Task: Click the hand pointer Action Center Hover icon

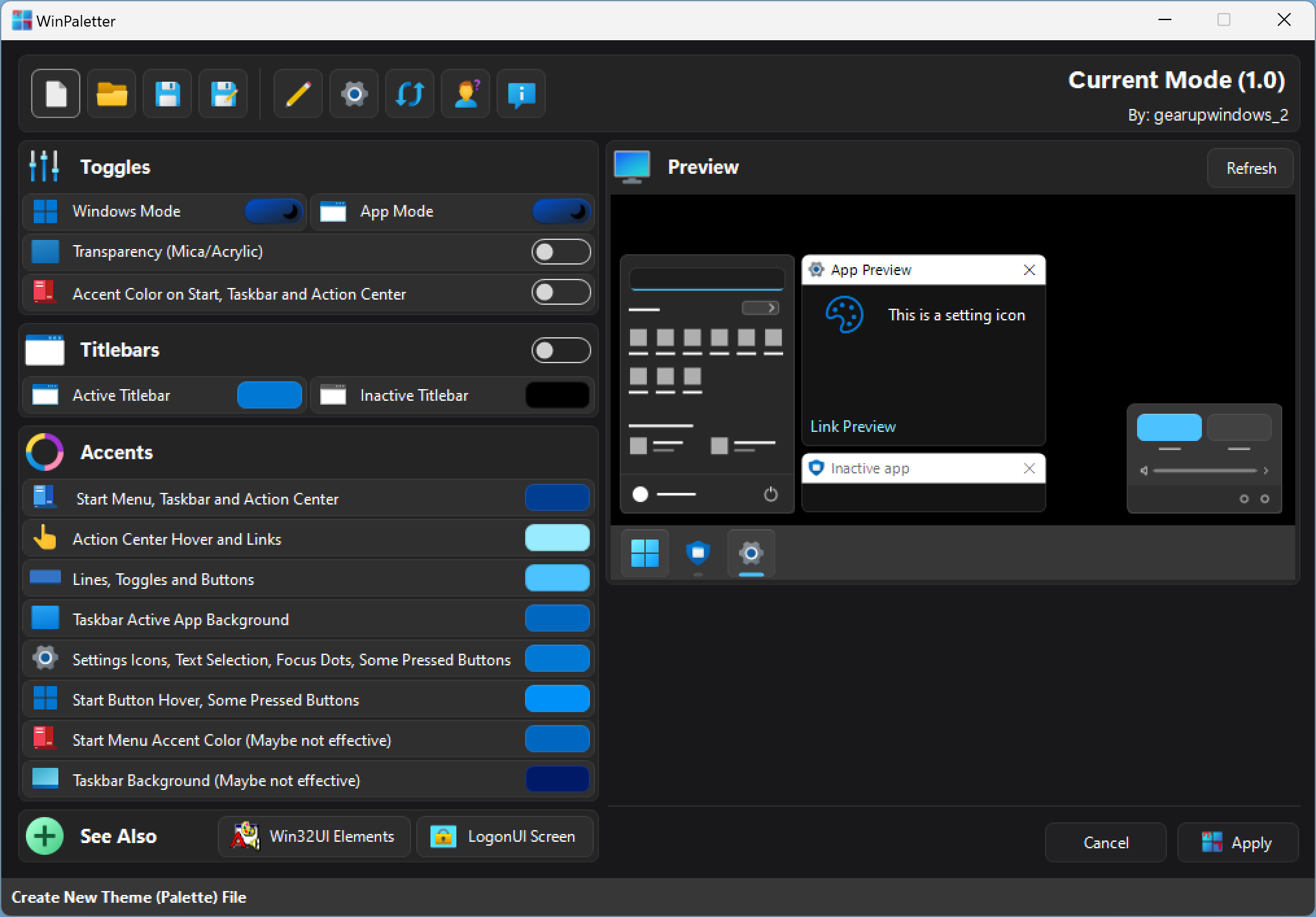Action: point(45,538)
